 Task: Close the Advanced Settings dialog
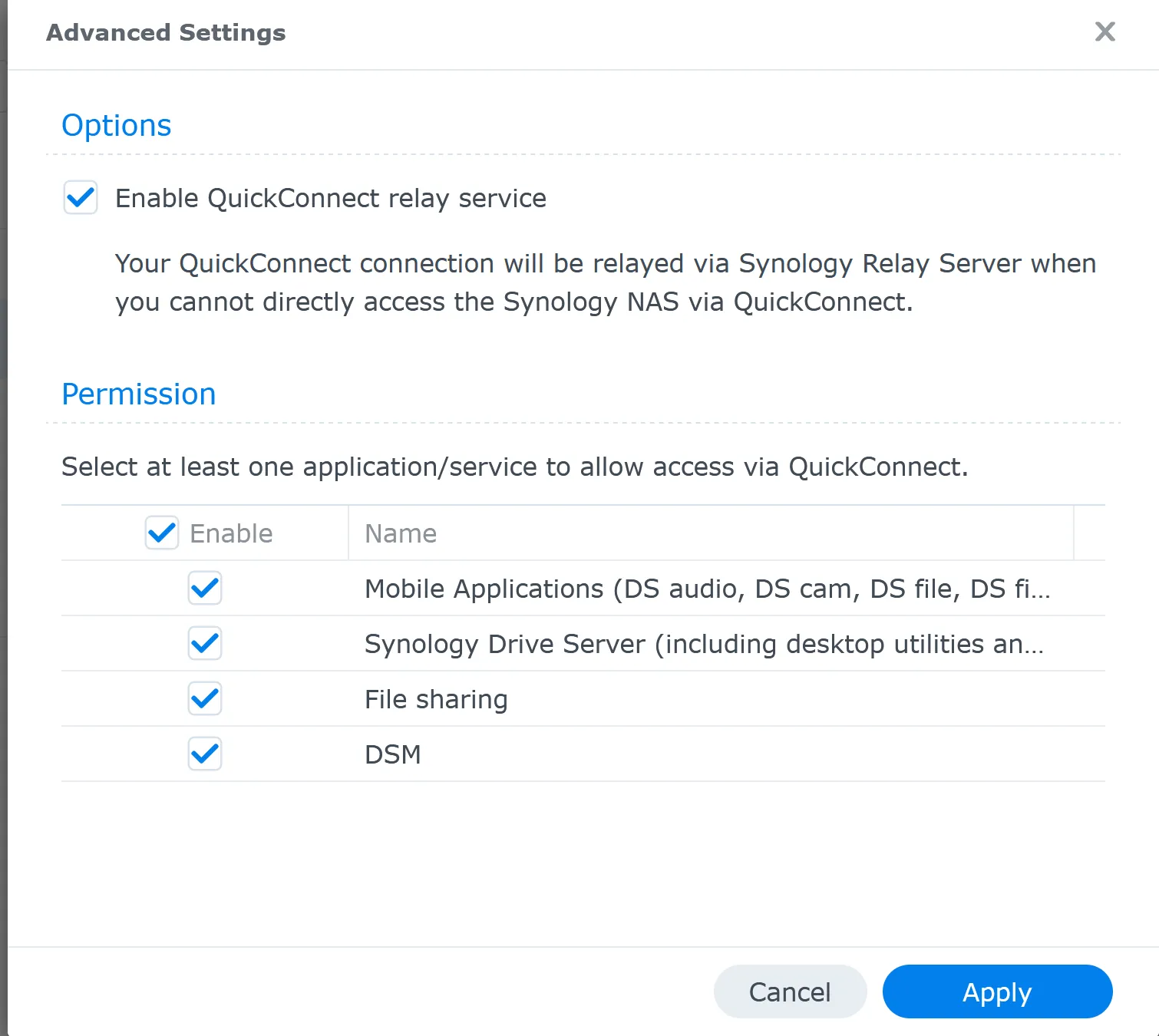[1105, 32]
